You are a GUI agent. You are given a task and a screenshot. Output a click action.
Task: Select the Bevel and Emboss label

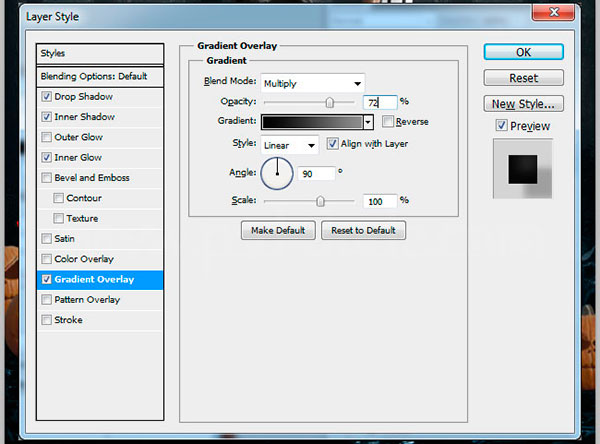coord(92,178)
